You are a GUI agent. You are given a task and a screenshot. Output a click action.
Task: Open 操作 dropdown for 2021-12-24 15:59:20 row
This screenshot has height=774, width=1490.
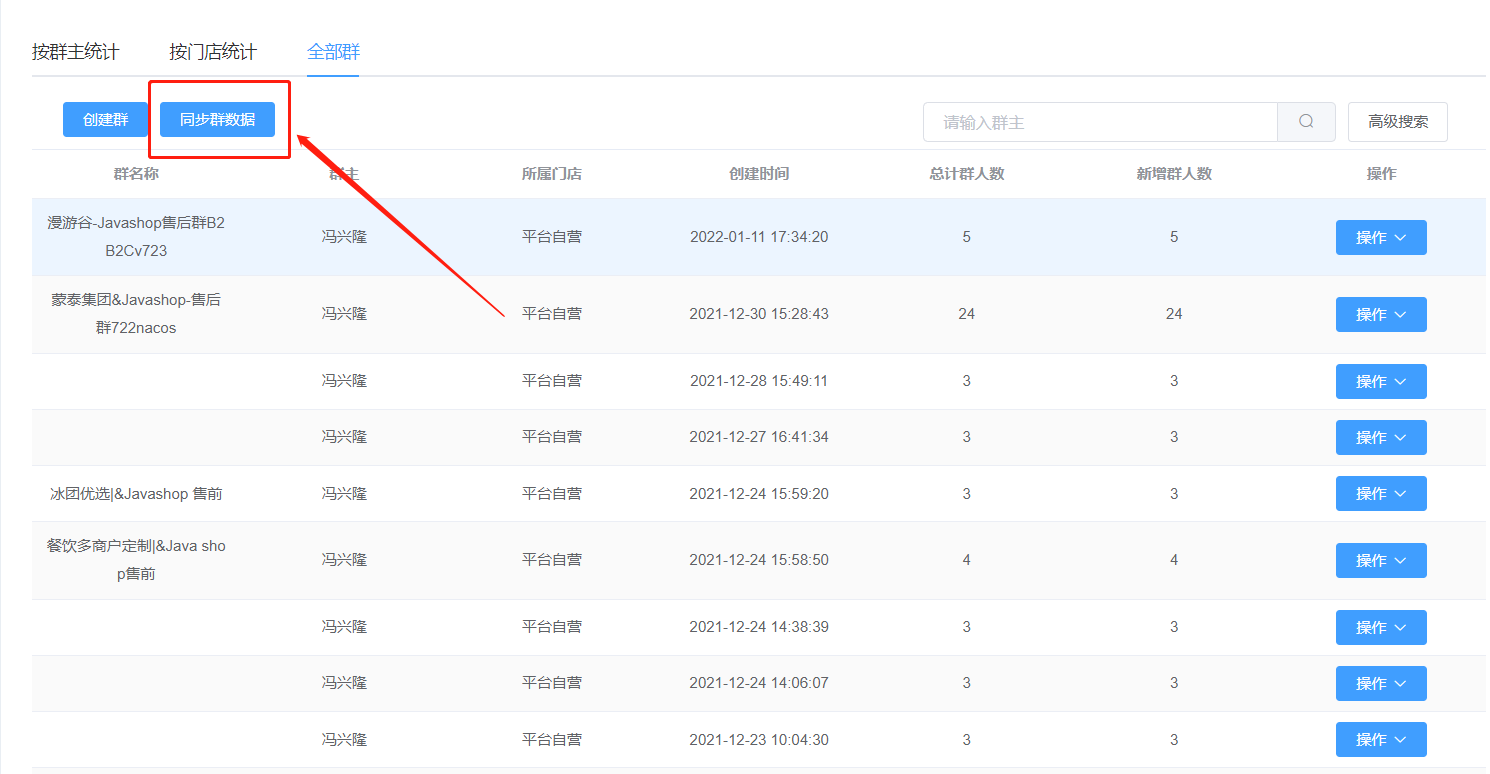tap(1381, 493)
